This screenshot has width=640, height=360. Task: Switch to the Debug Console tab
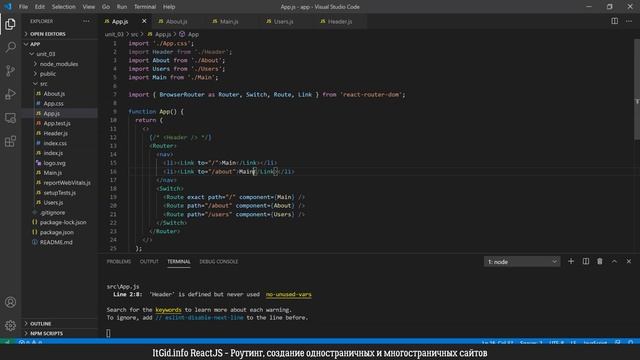click(x=219, y=262)
